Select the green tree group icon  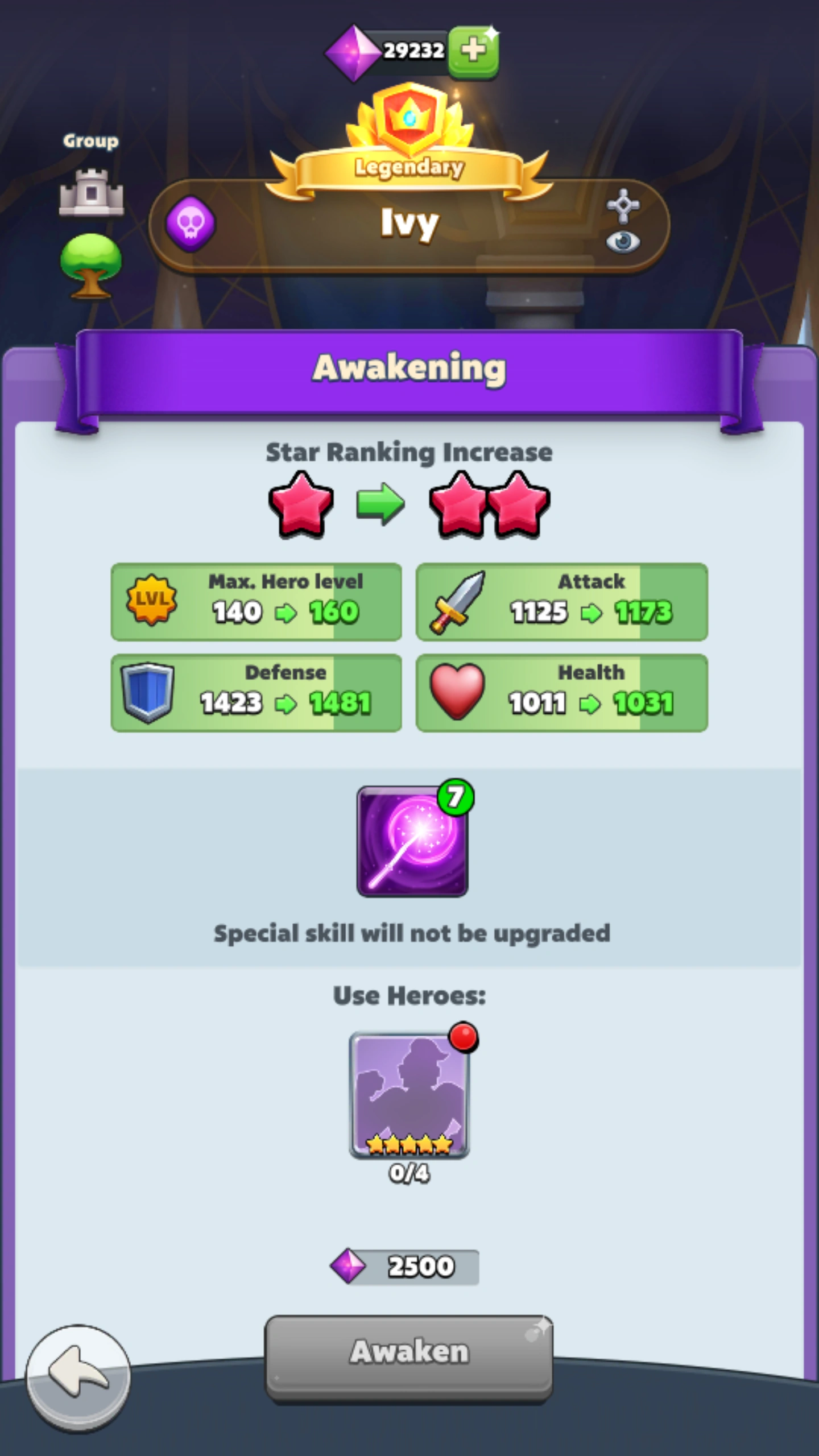click(x=91, y=266)
